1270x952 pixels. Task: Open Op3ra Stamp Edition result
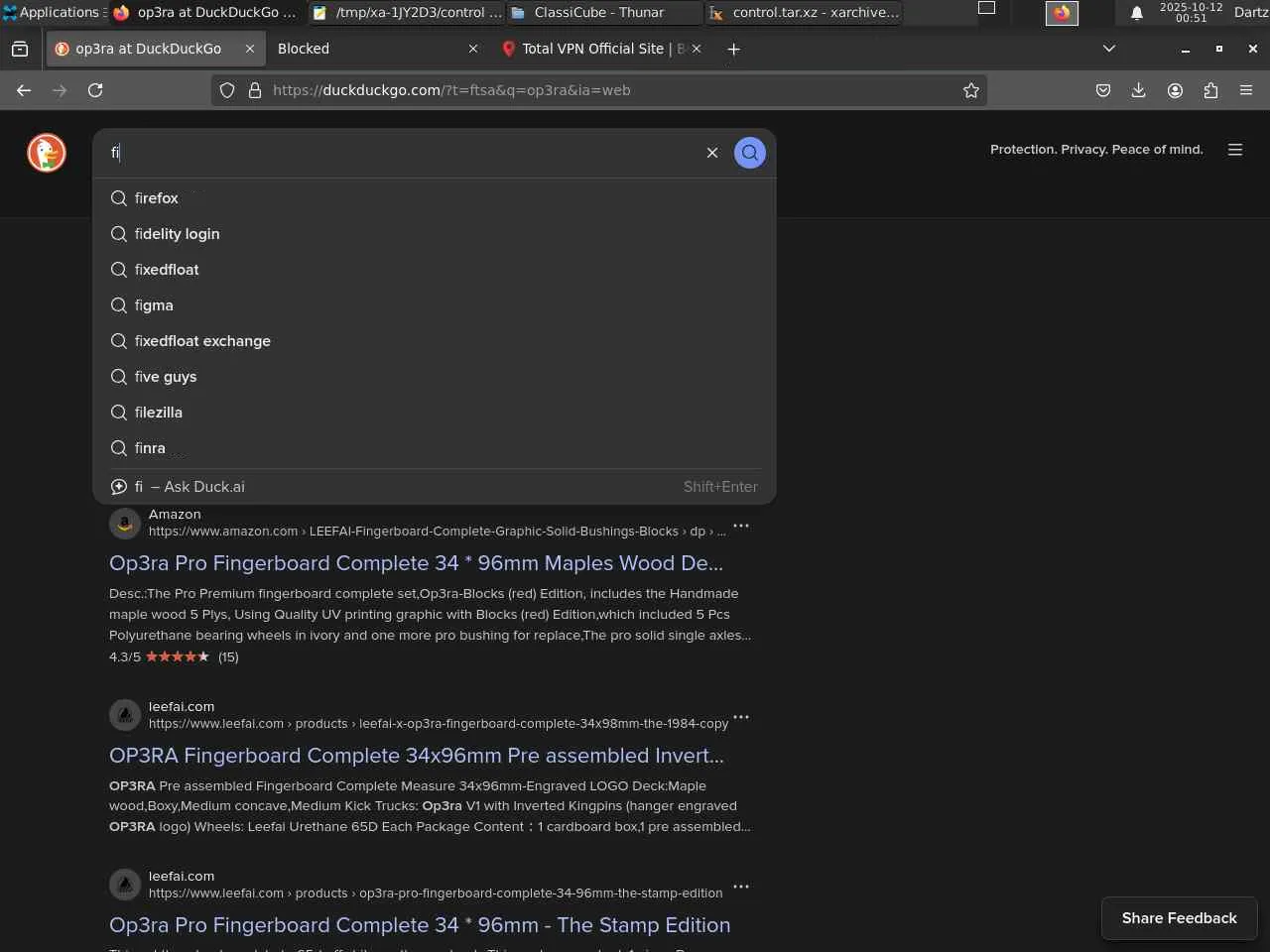(420, 925)
